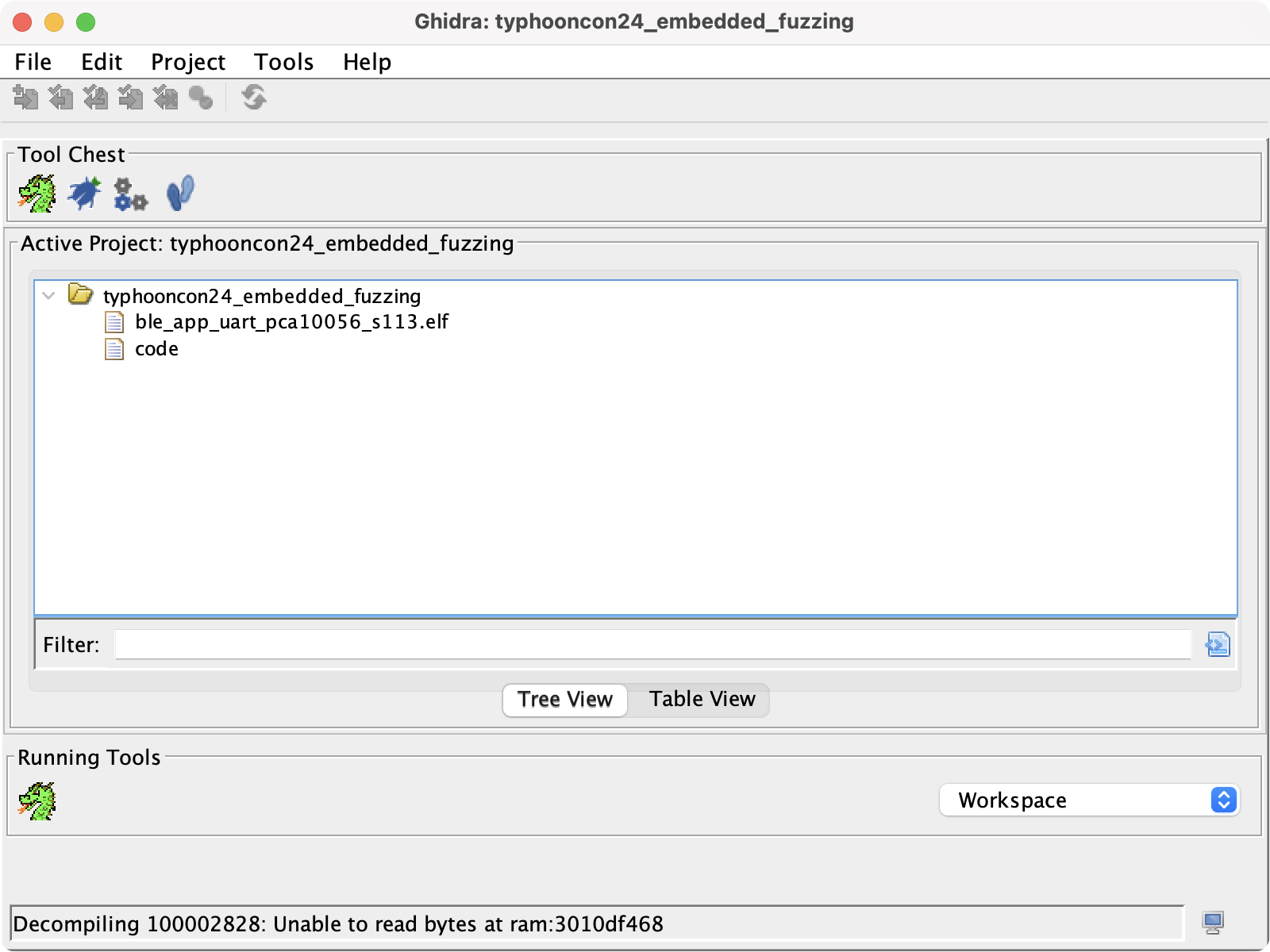Launch the Emulator gears tool

(131, 194)
